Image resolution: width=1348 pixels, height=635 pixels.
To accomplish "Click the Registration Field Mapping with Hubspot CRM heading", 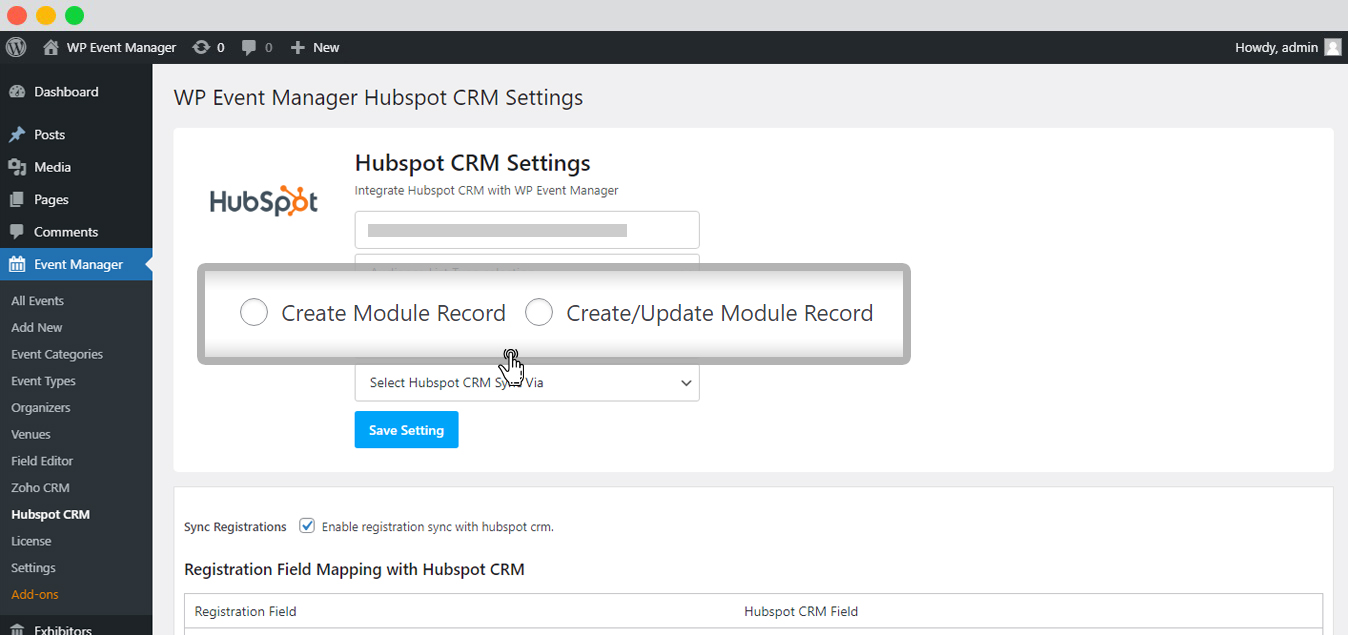I will [x=354, y=570].
